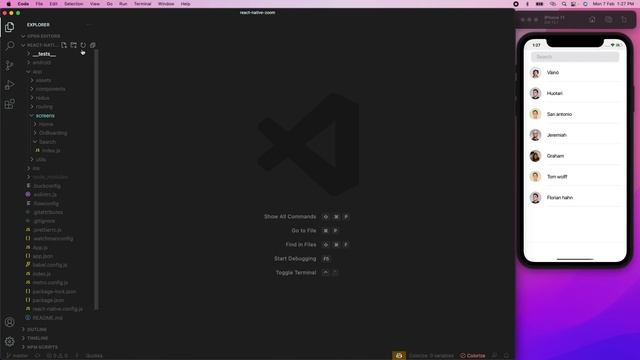640x360 pixels.
Task: Open package.json file
Action: [x=48, y=300]
